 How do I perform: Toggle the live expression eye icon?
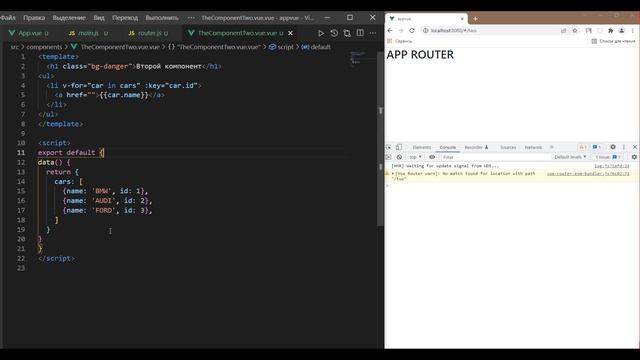[432, 157]
